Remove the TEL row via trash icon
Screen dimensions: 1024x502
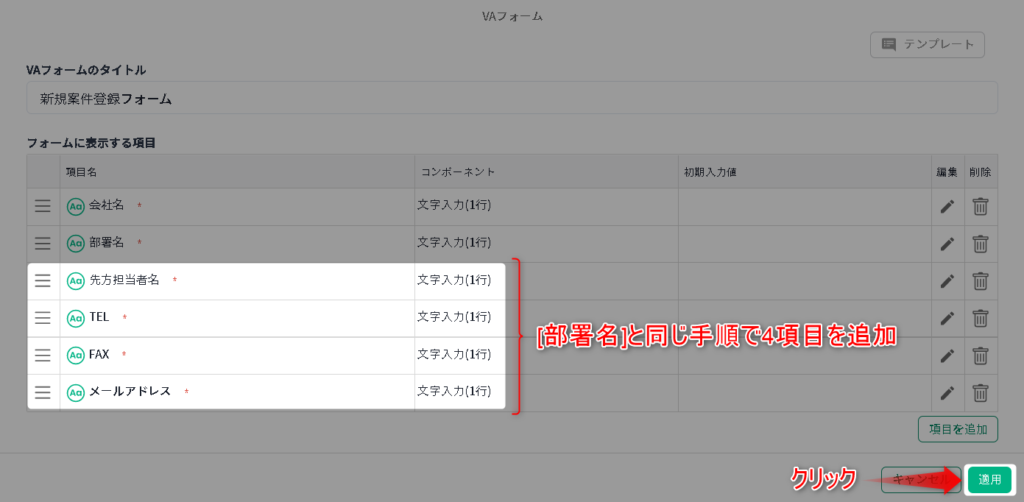980,319
